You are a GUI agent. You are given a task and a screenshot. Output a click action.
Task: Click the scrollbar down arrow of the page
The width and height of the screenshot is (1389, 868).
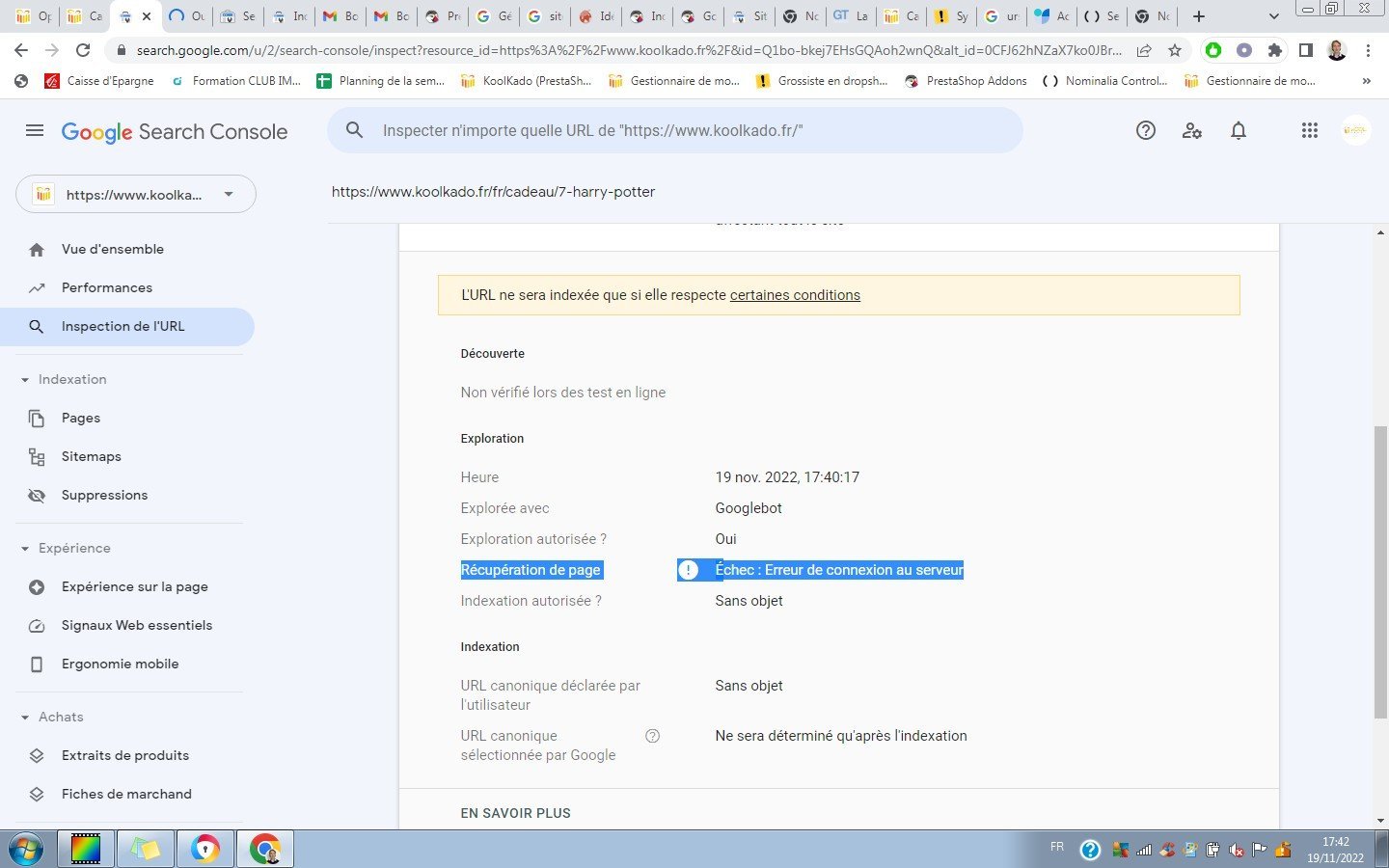[1381, 821]
